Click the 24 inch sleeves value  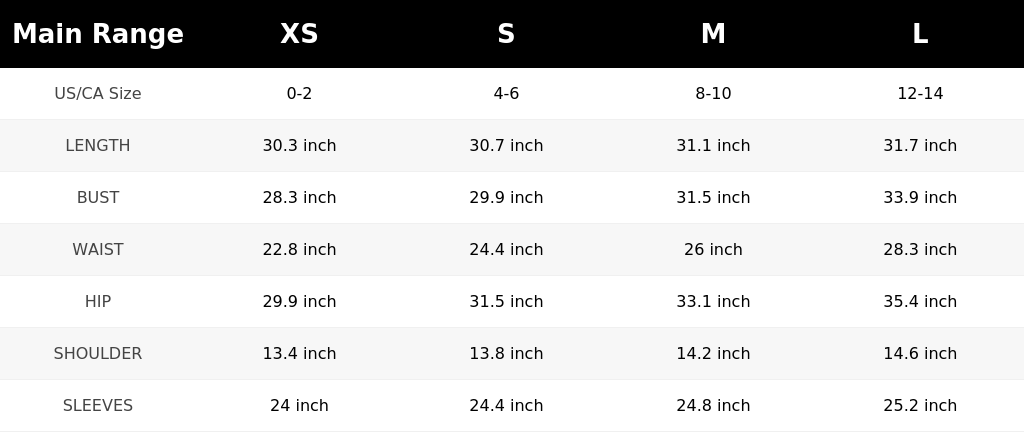tap(299, 406)
